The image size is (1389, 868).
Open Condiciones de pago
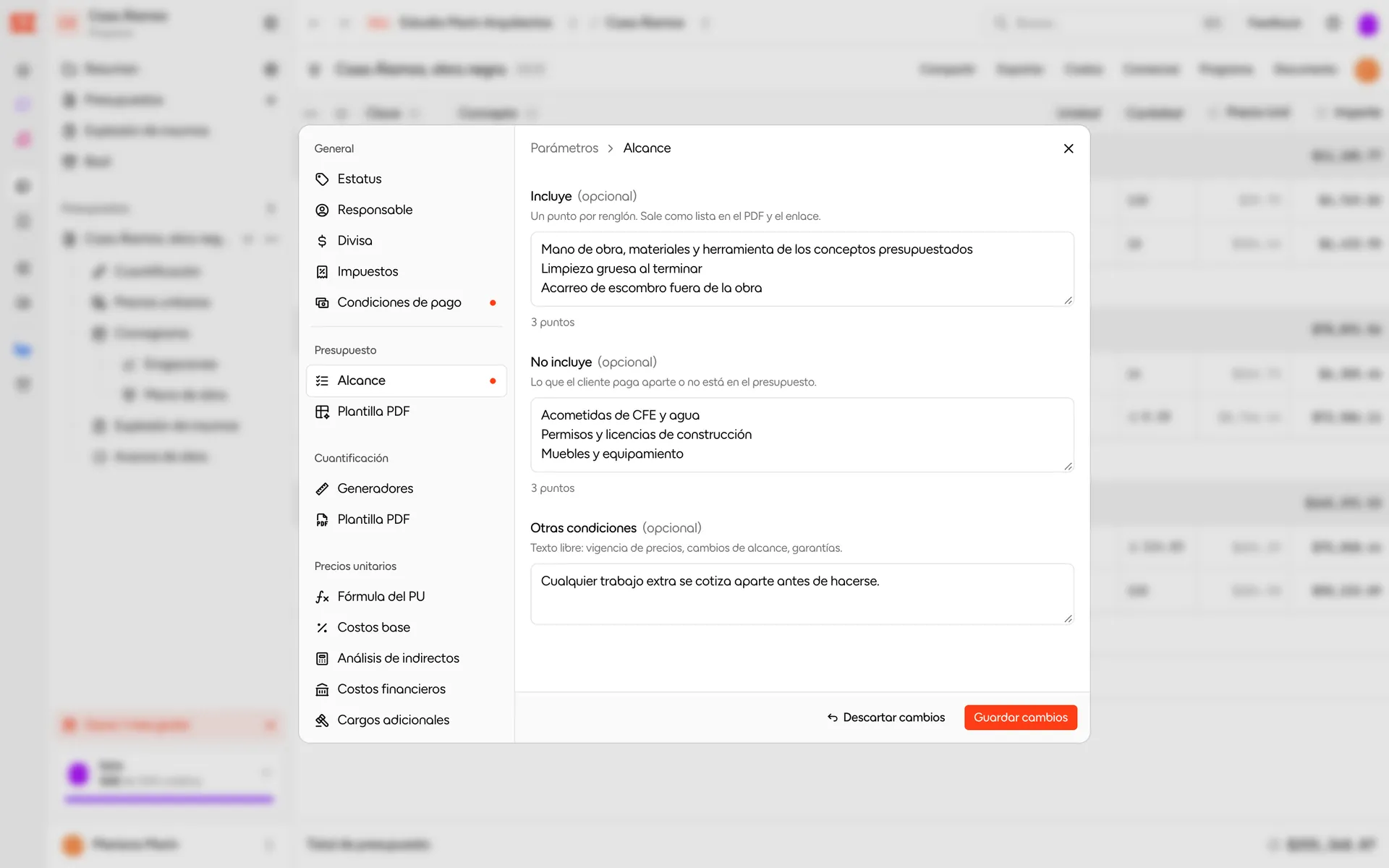point(406,302)
